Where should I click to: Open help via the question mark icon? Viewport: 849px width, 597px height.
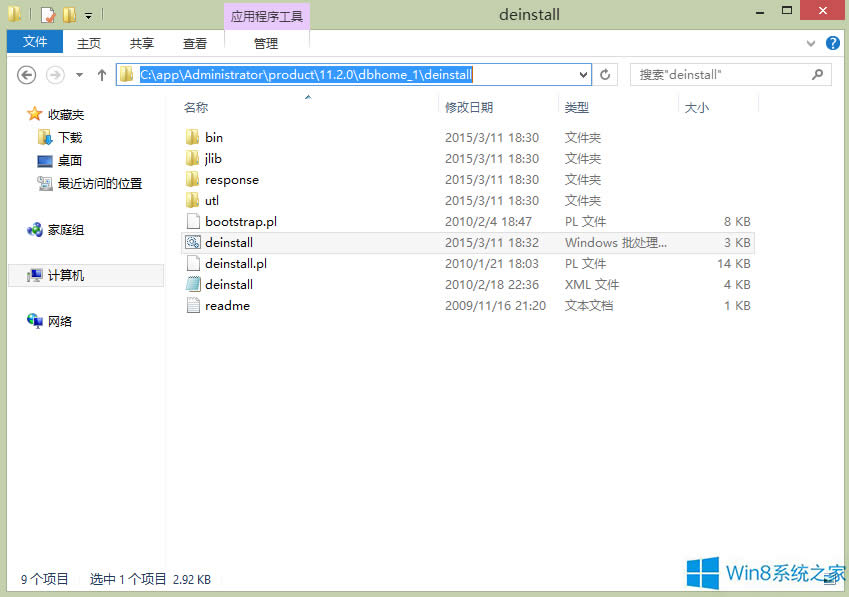coord(833,42)
